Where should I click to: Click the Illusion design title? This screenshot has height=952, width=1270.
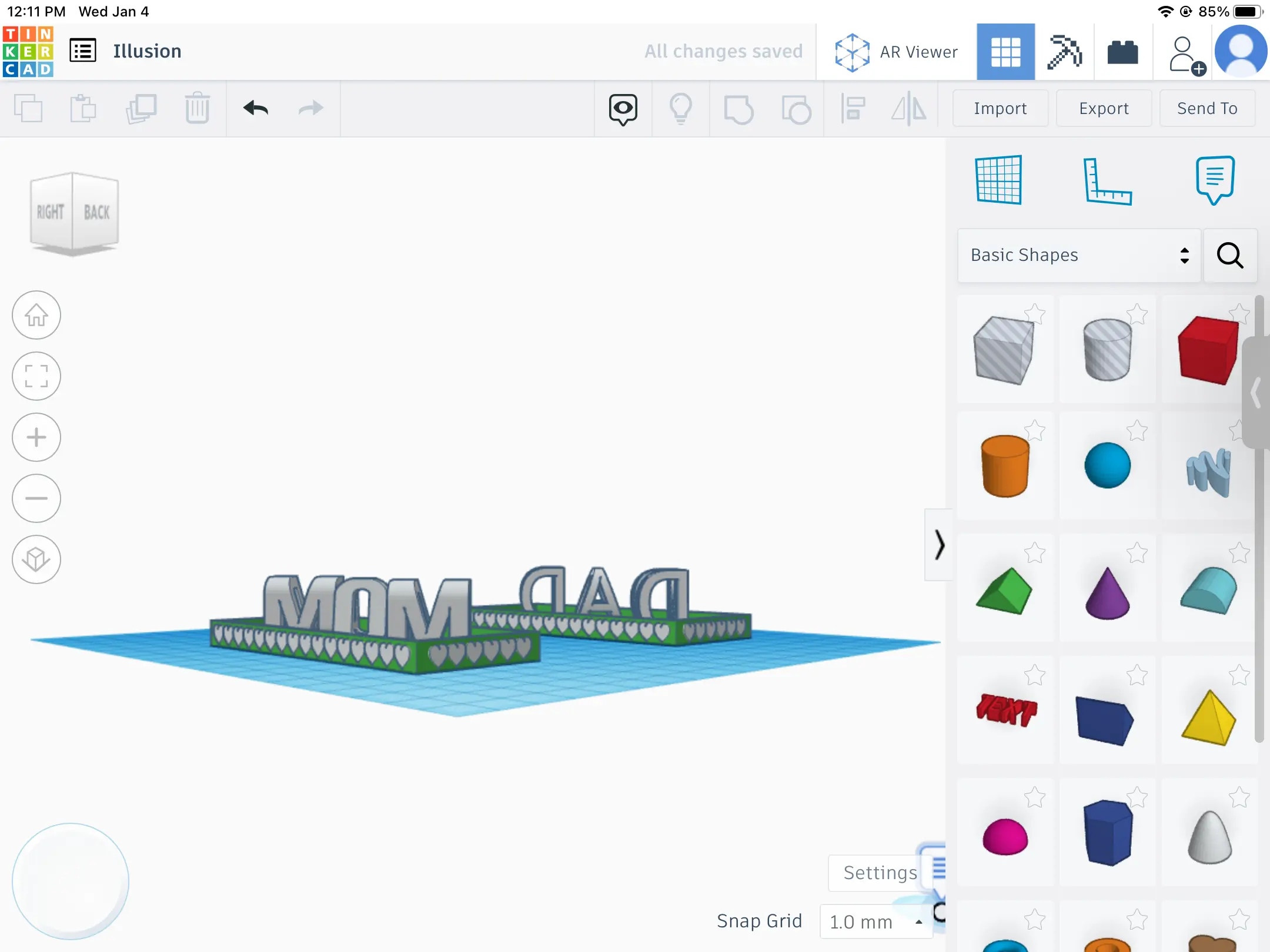coord(147,51)
